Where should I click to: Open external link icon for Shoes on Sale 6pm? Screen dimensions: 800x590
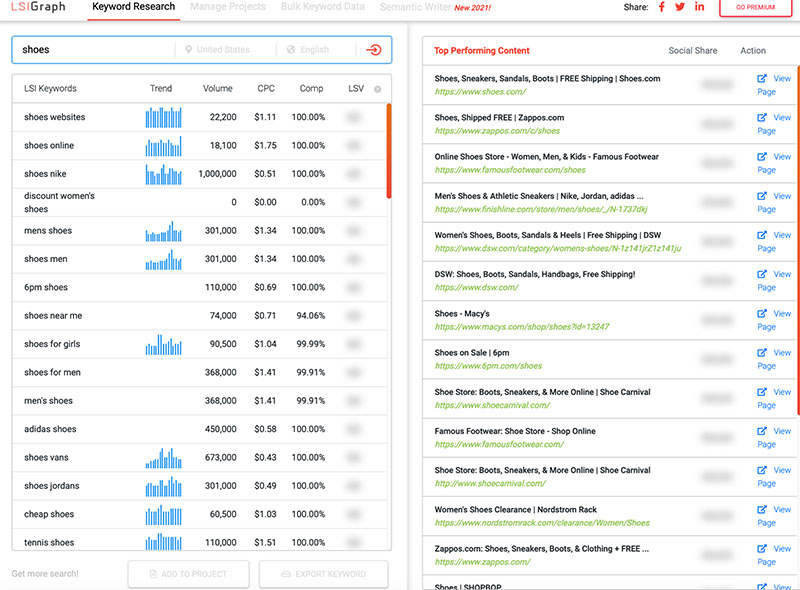click(x=762, y=353)
